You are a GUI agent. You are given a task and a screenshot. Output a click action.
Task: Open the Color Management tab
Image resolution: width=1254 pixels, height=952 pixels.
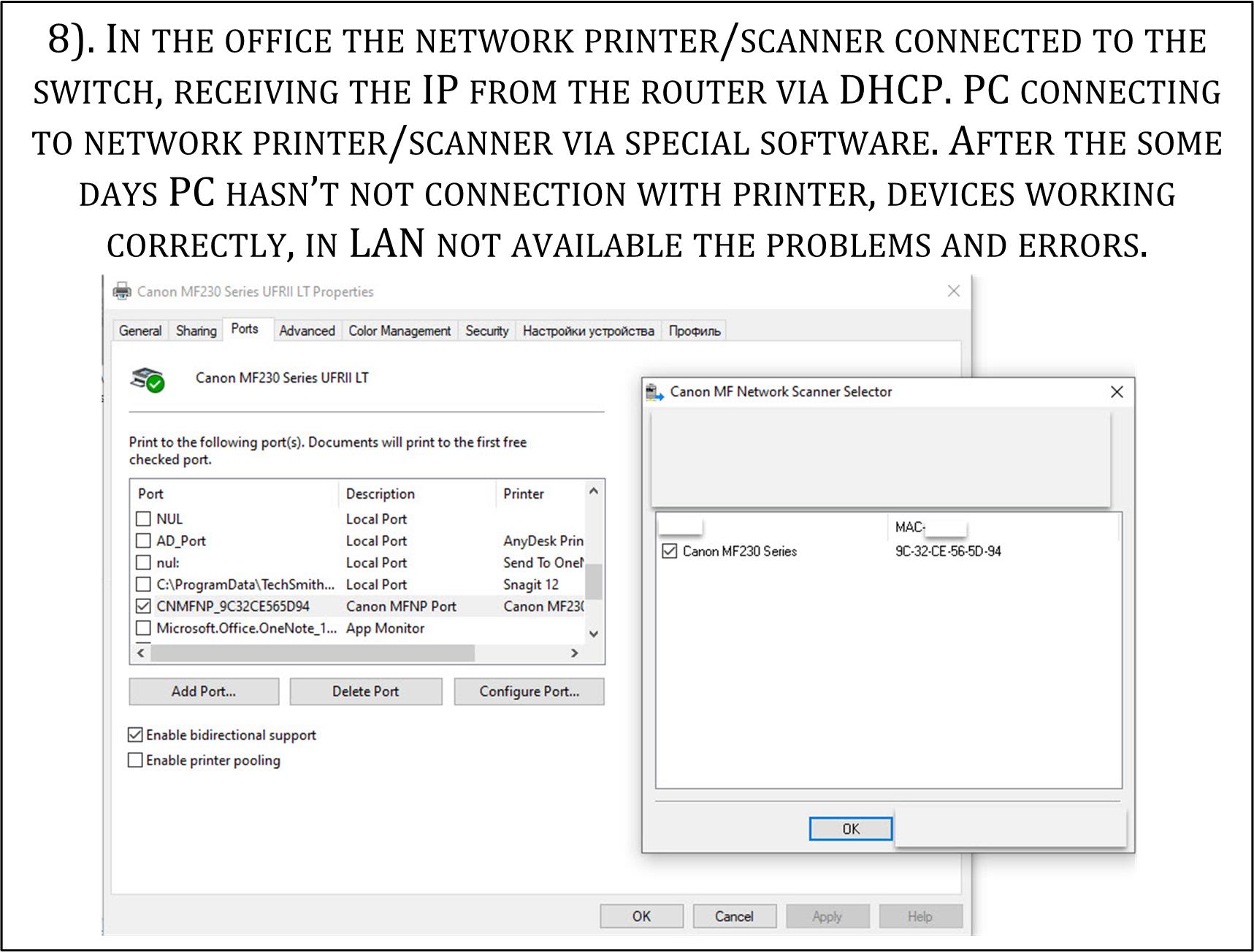click(x=399, y=331)
